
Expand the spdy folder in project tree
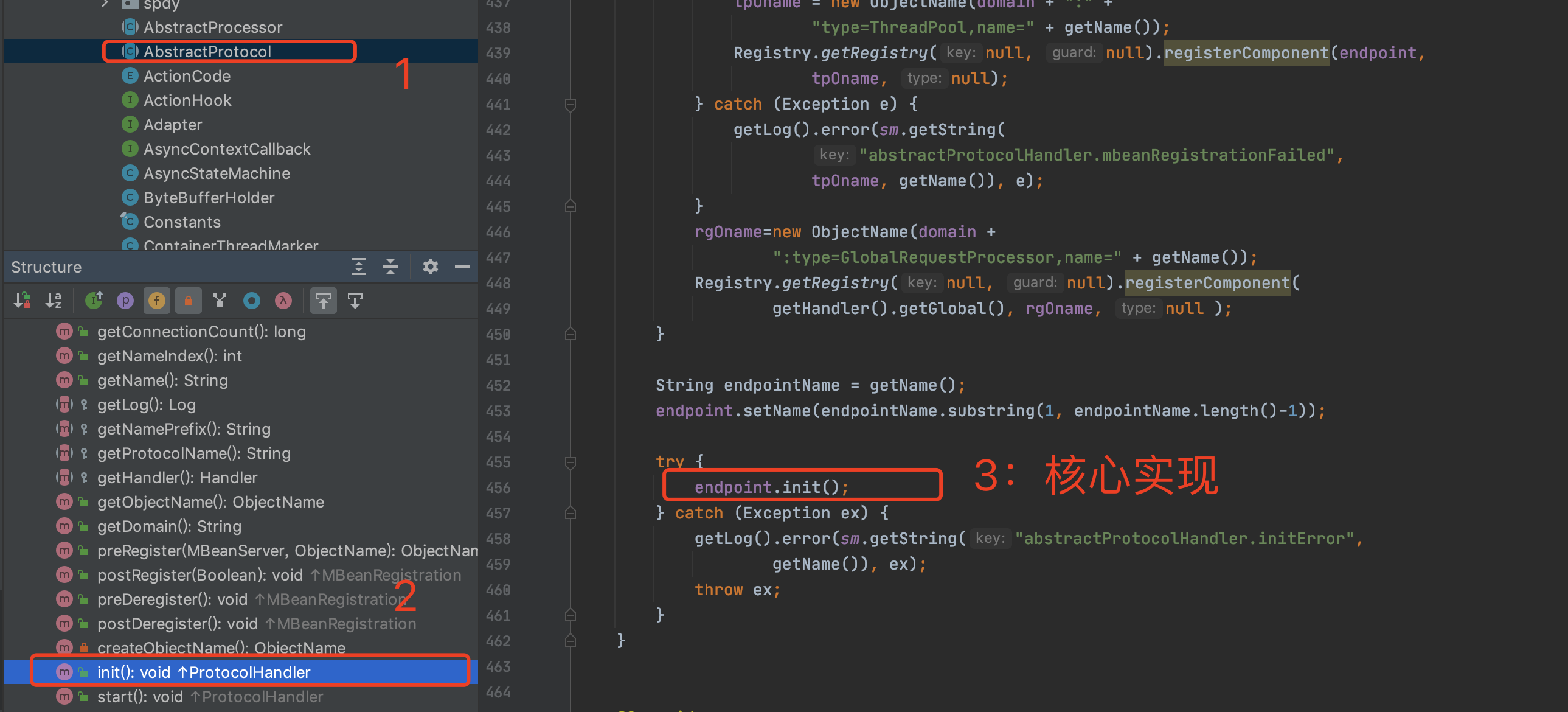pos(105,4)
